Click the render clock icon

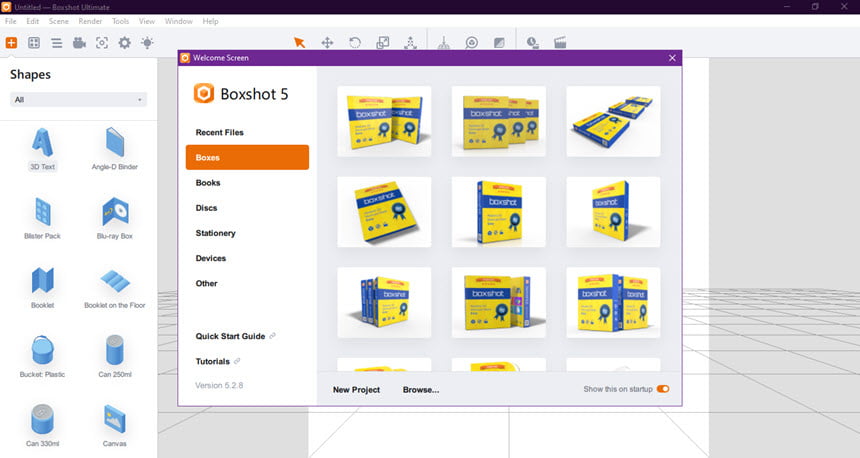point(533,42)
